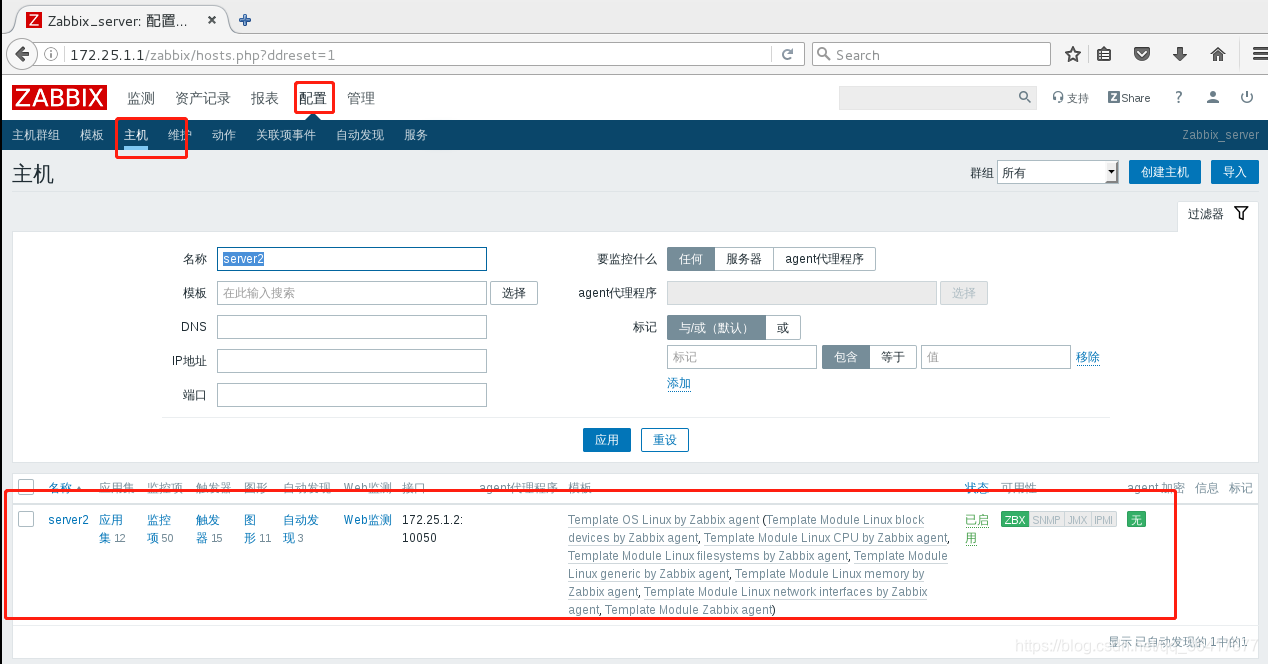1268x664 pixels.
Task: Reload the page with refresh icon
Action: pyautogui.click(x=788, y=54)
